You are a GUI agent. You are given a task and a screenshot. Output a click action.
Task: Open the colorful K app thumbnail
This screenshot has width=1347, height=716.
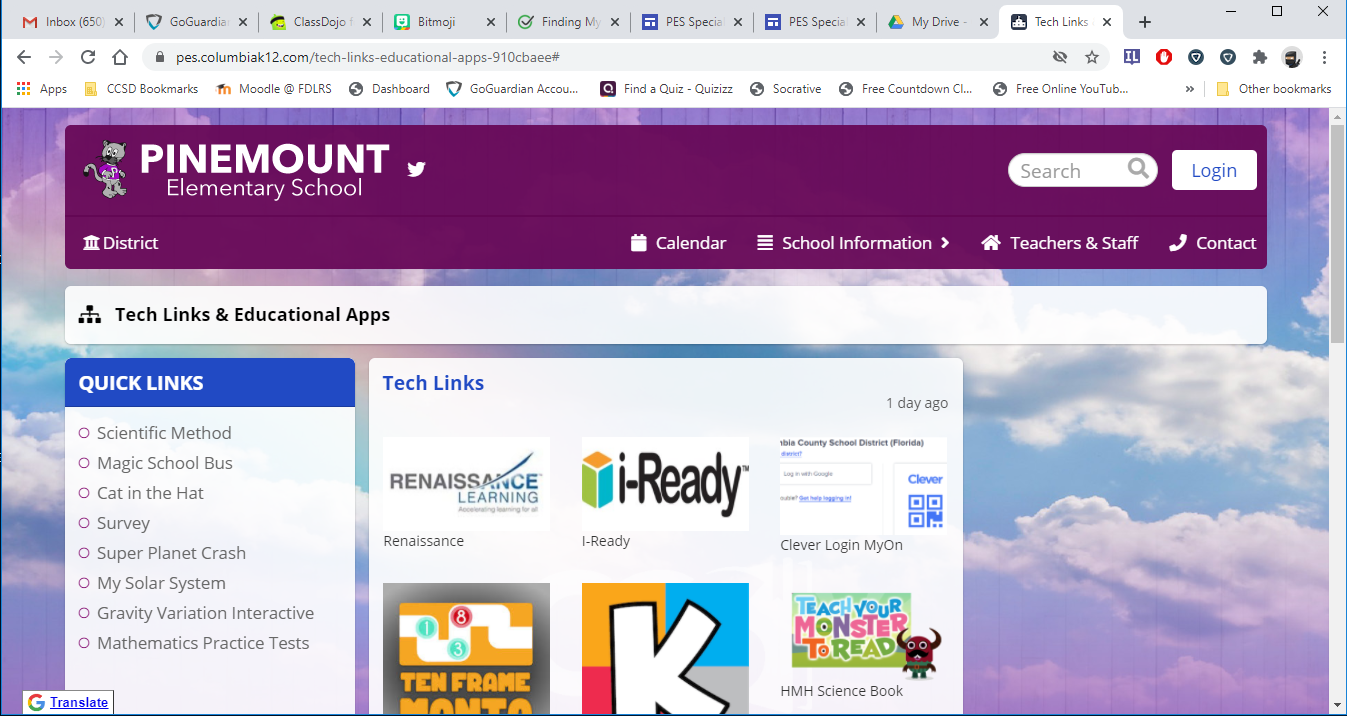[665, 648]
